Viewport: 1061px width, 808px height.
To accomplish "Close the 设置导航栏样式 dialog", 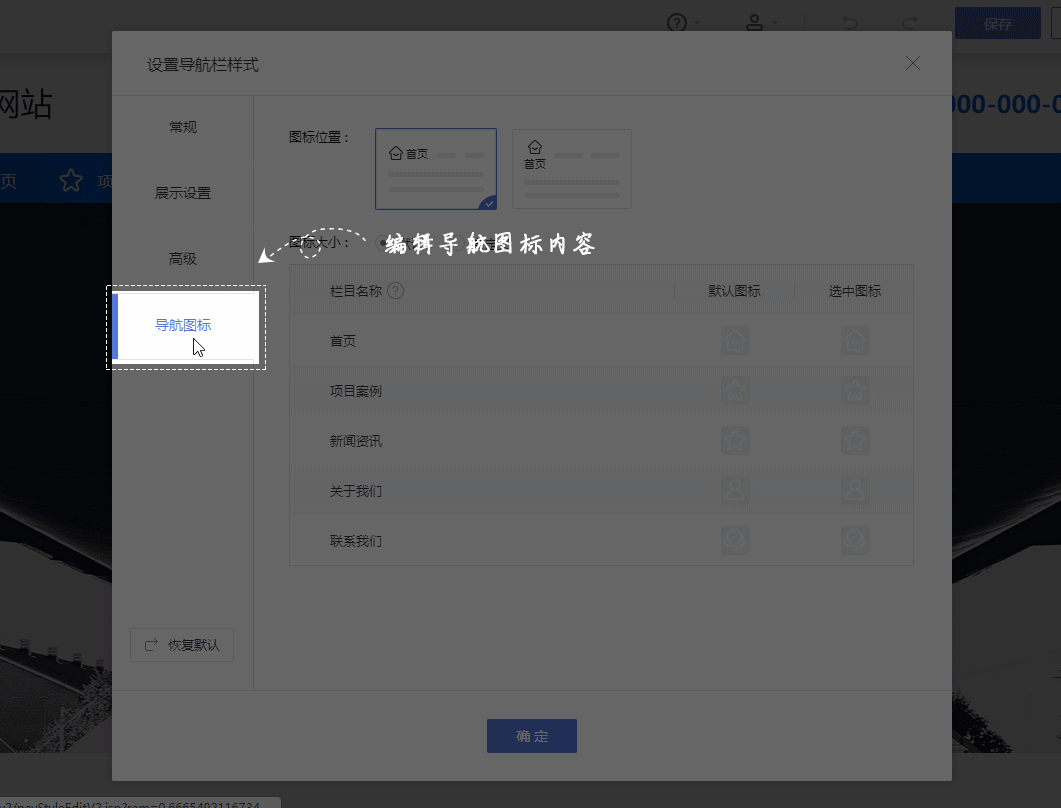I will [912, 64].
